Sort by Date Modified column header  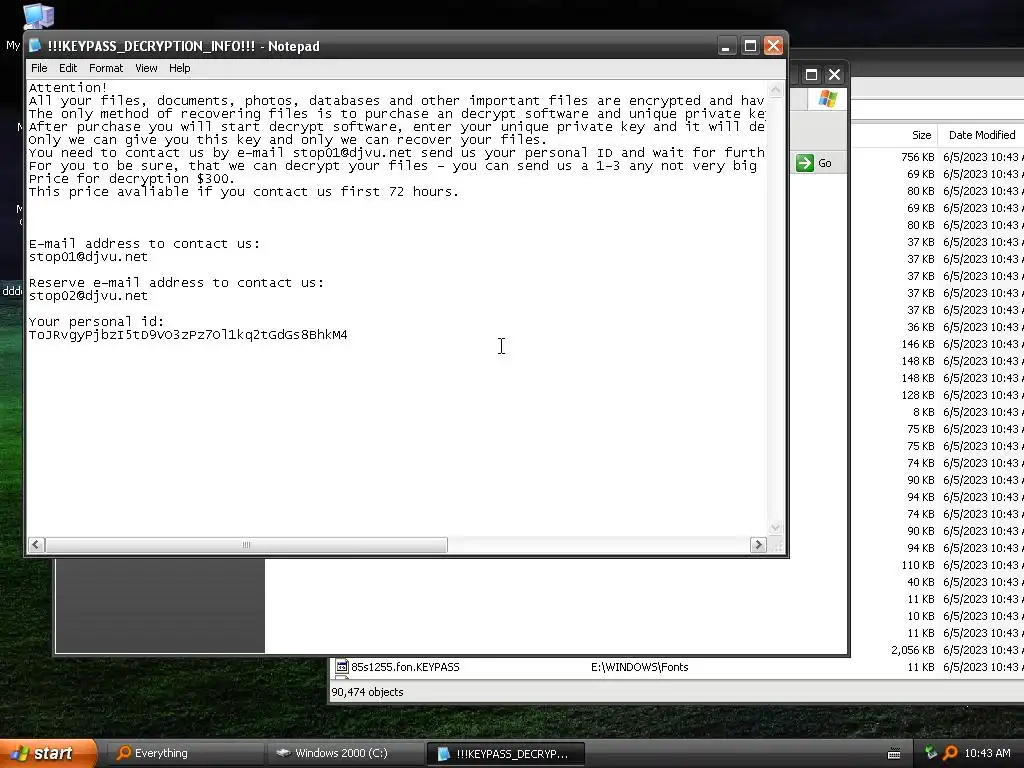[982, 135]
